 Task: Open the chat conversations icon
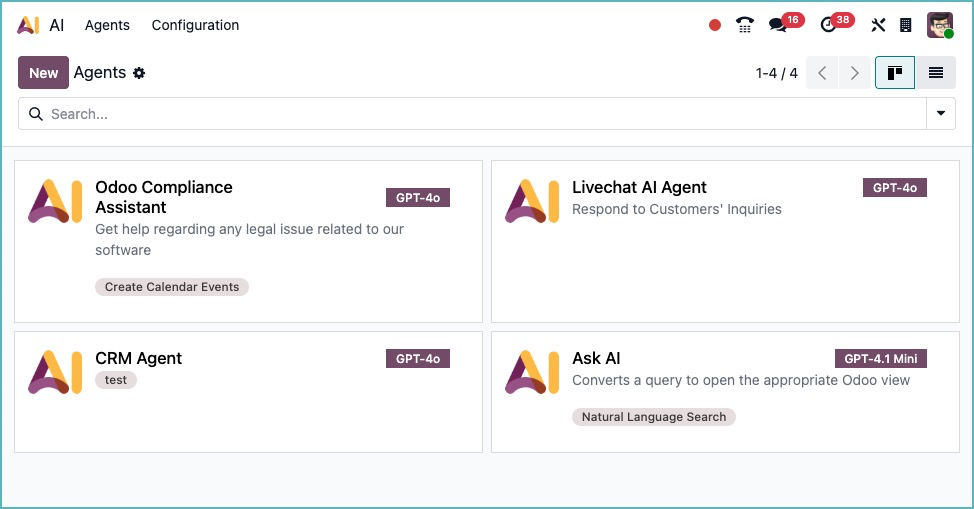coord(777,25)
